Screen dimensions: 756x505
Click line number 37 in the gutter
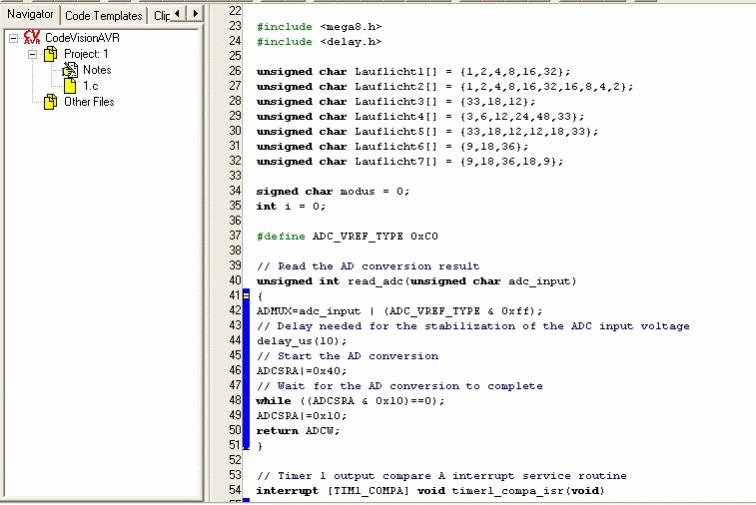235,235
